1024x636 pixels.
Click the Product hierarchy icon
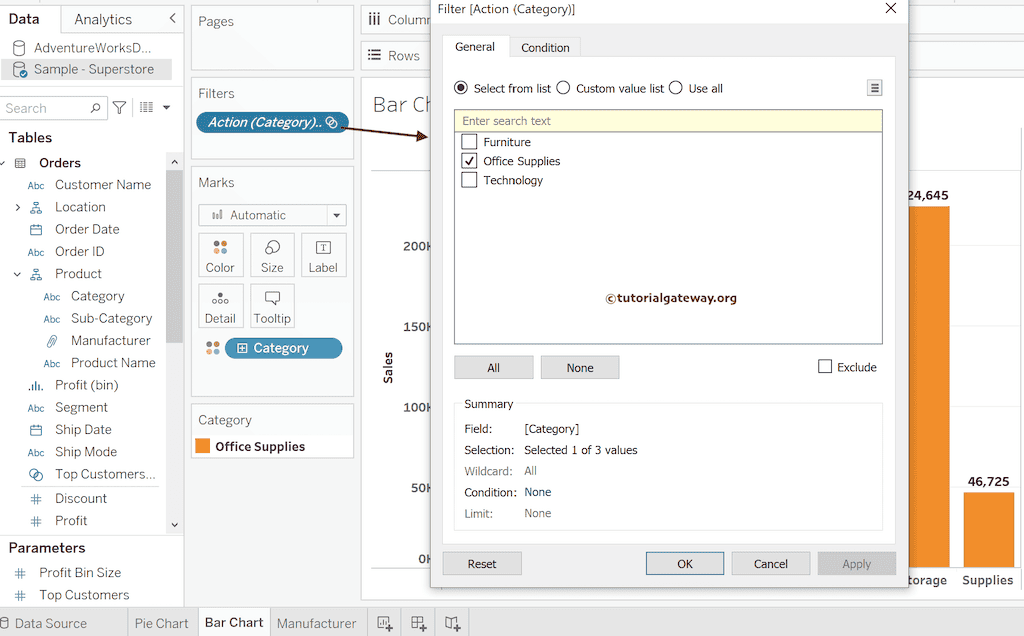coord(36,274)
